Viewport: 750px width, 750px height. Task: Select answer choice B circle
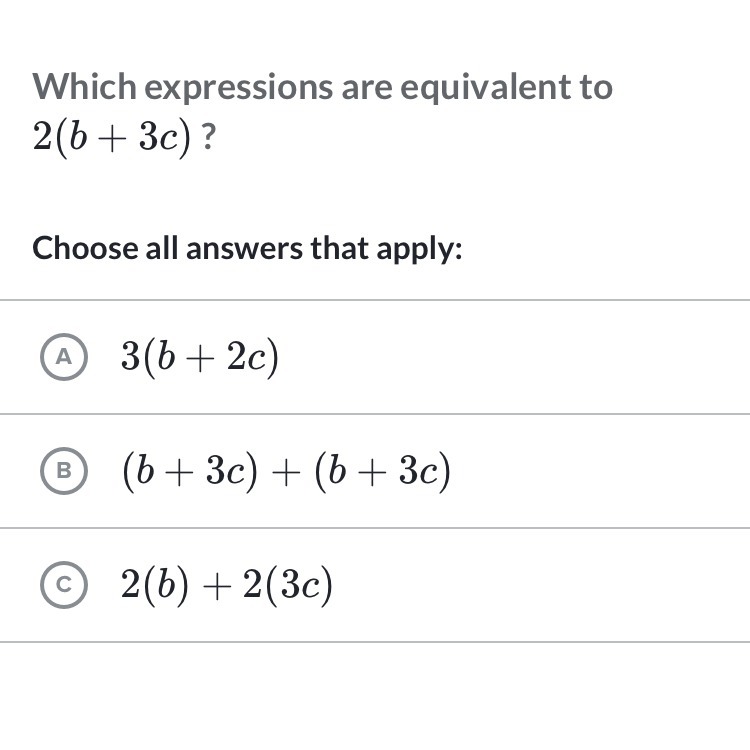click(x=64, y=471)
